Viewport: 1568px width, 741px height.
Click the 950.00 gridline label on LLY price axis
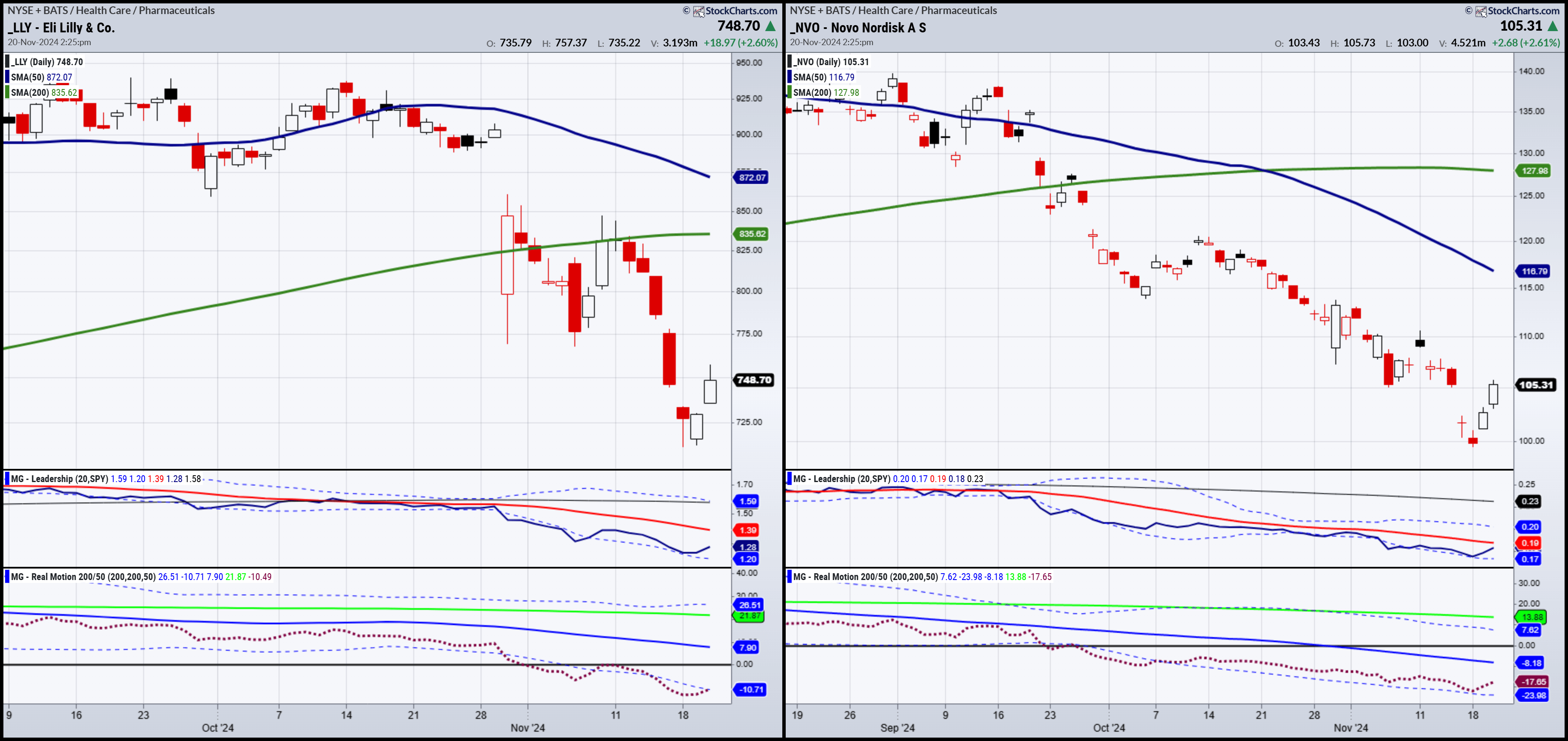749,63
